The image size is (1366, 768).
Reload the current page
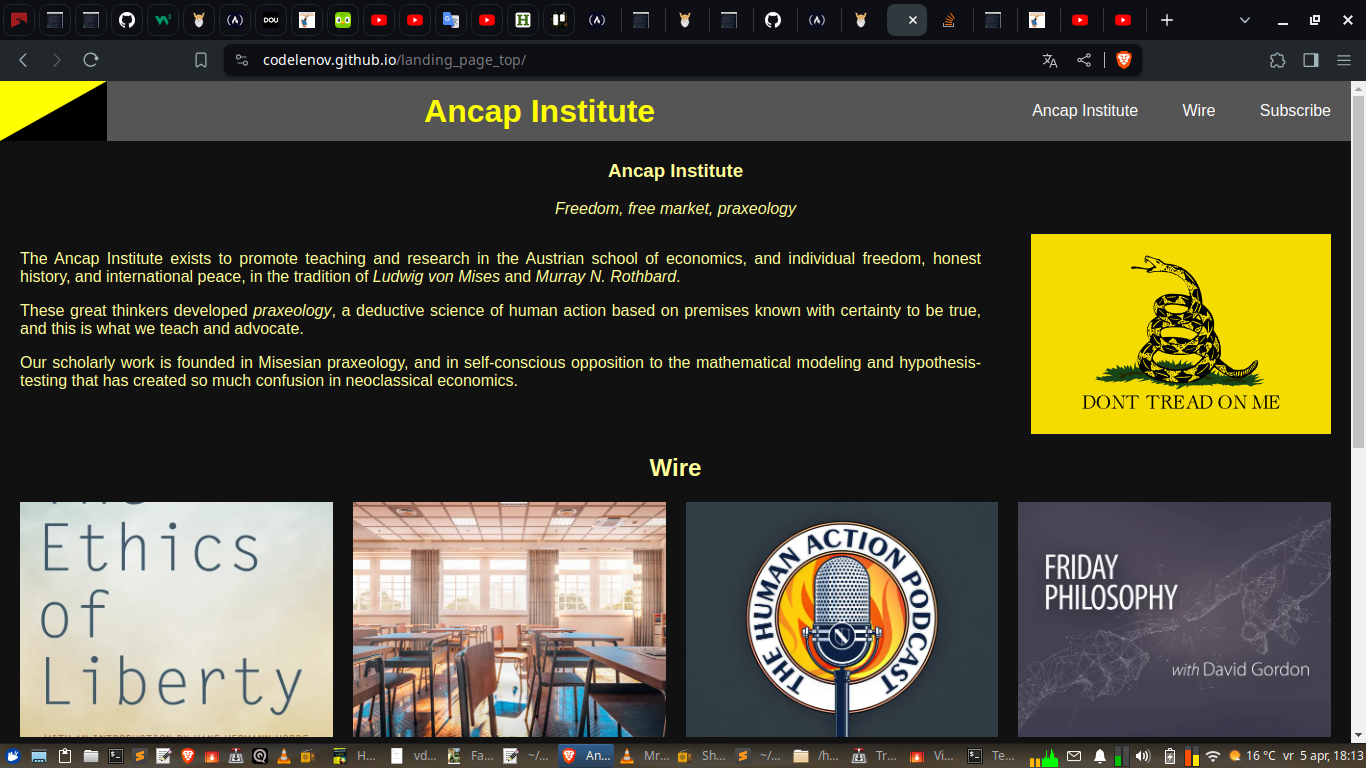click(x=91, y=60)
